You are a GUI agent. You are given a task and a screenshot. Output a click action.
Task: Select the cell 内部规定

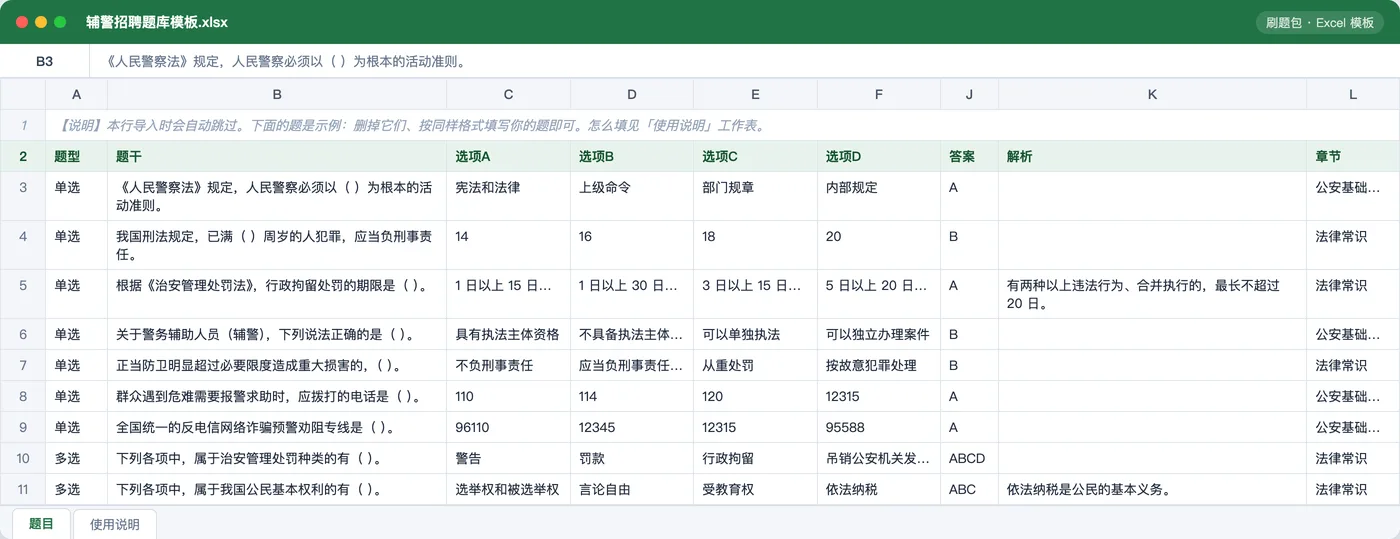(879, 196)
